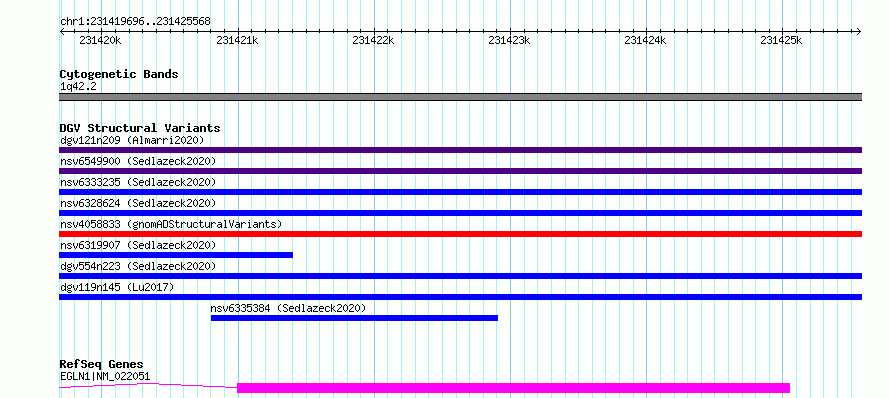Click the 231425k ruler tick label
The width and height of the screenshot is (890, 398).
781,40
